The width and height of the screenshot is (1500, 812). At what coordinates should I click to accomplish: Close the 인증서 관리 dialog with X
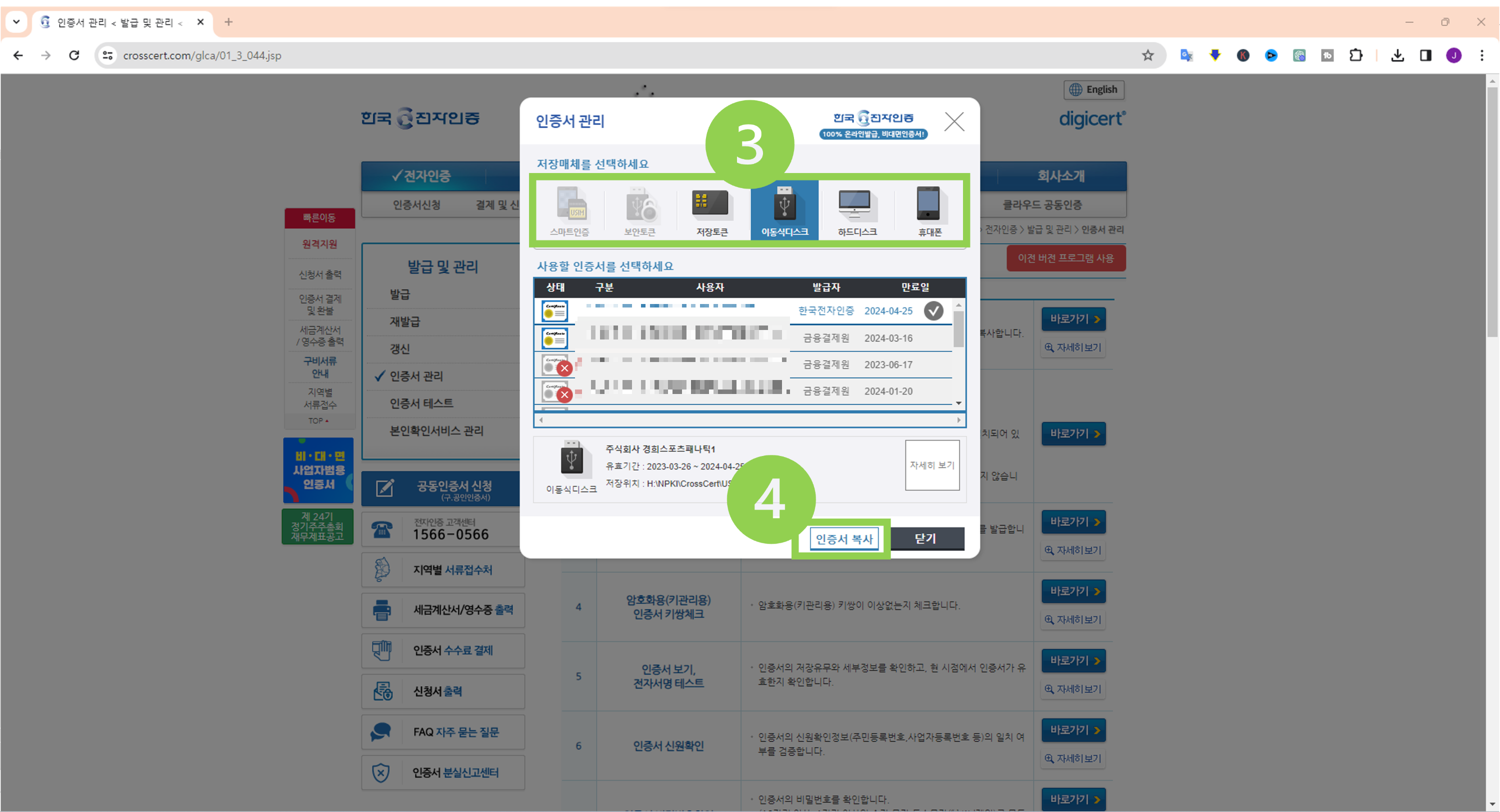pos(954,121)
